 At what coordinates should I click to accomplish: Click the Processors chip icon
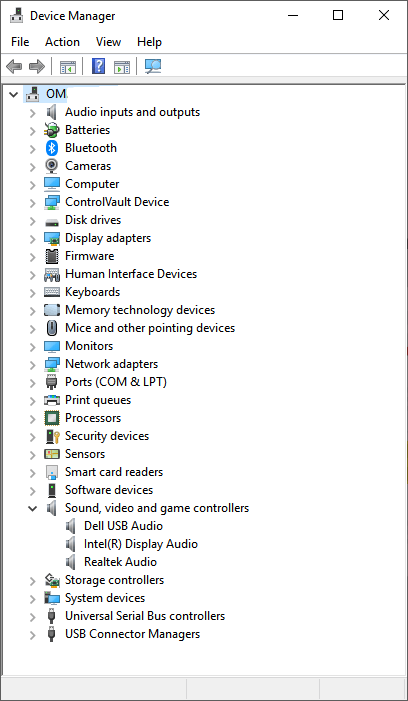pyautogui.click(x=52, y=418)
